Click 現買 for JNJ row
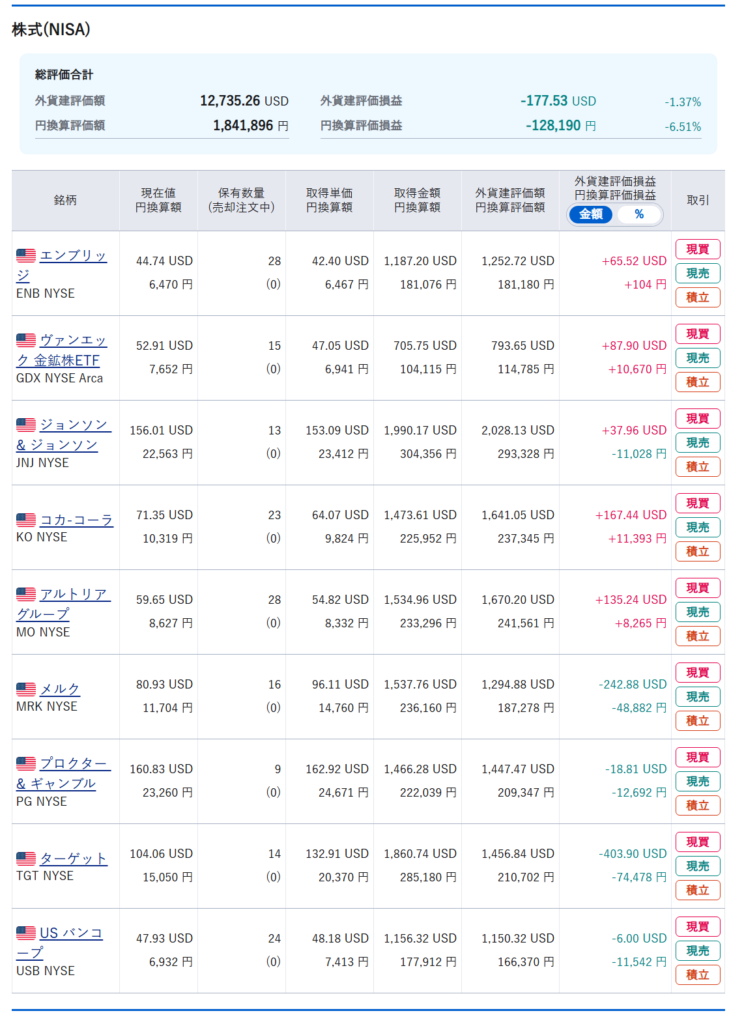Screen dimensions: 729x1024 pyautogui.click(x=698, y=419)
